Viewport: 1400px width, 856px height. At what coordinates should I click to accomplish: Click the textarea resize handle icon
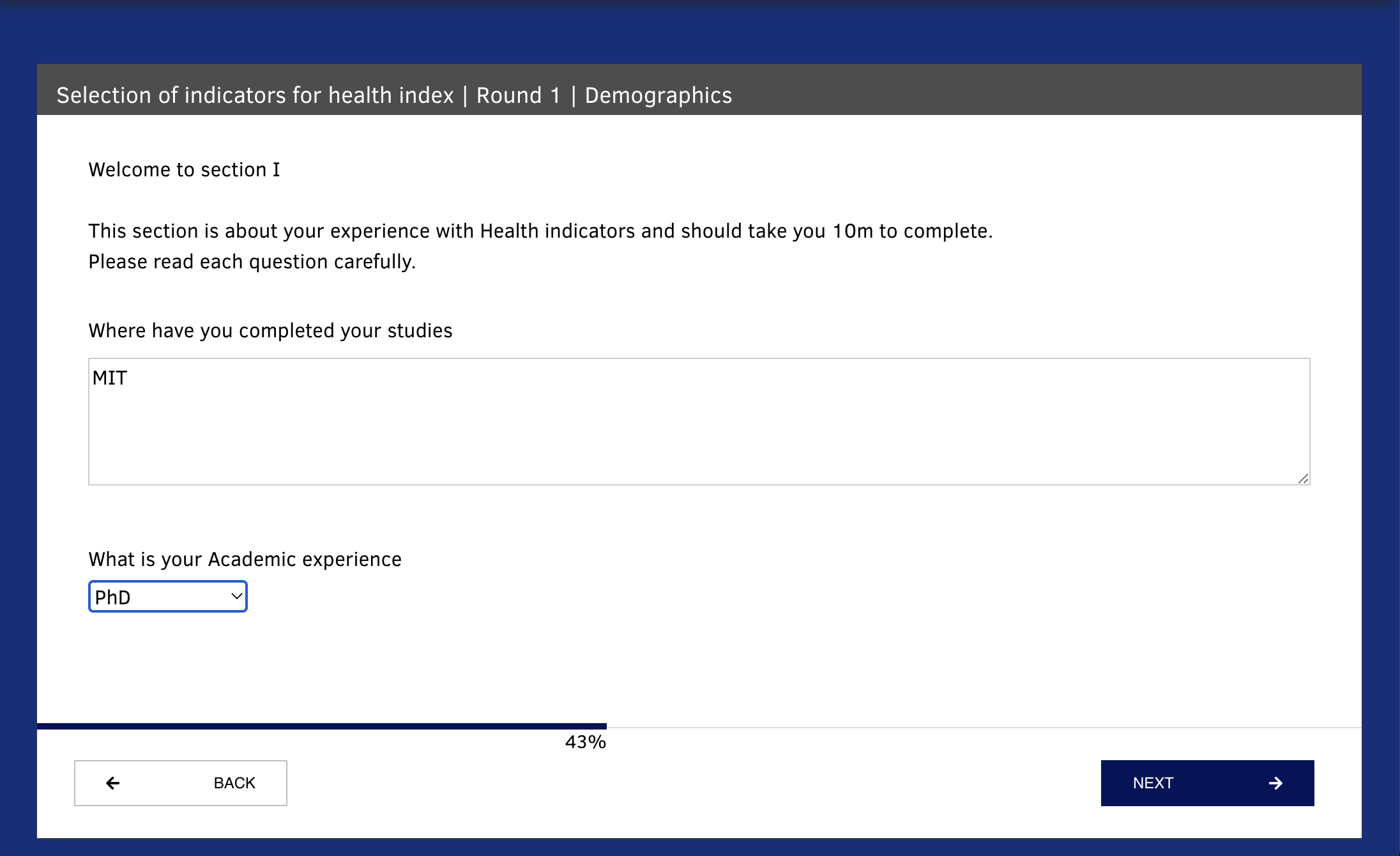point(1303,478)
